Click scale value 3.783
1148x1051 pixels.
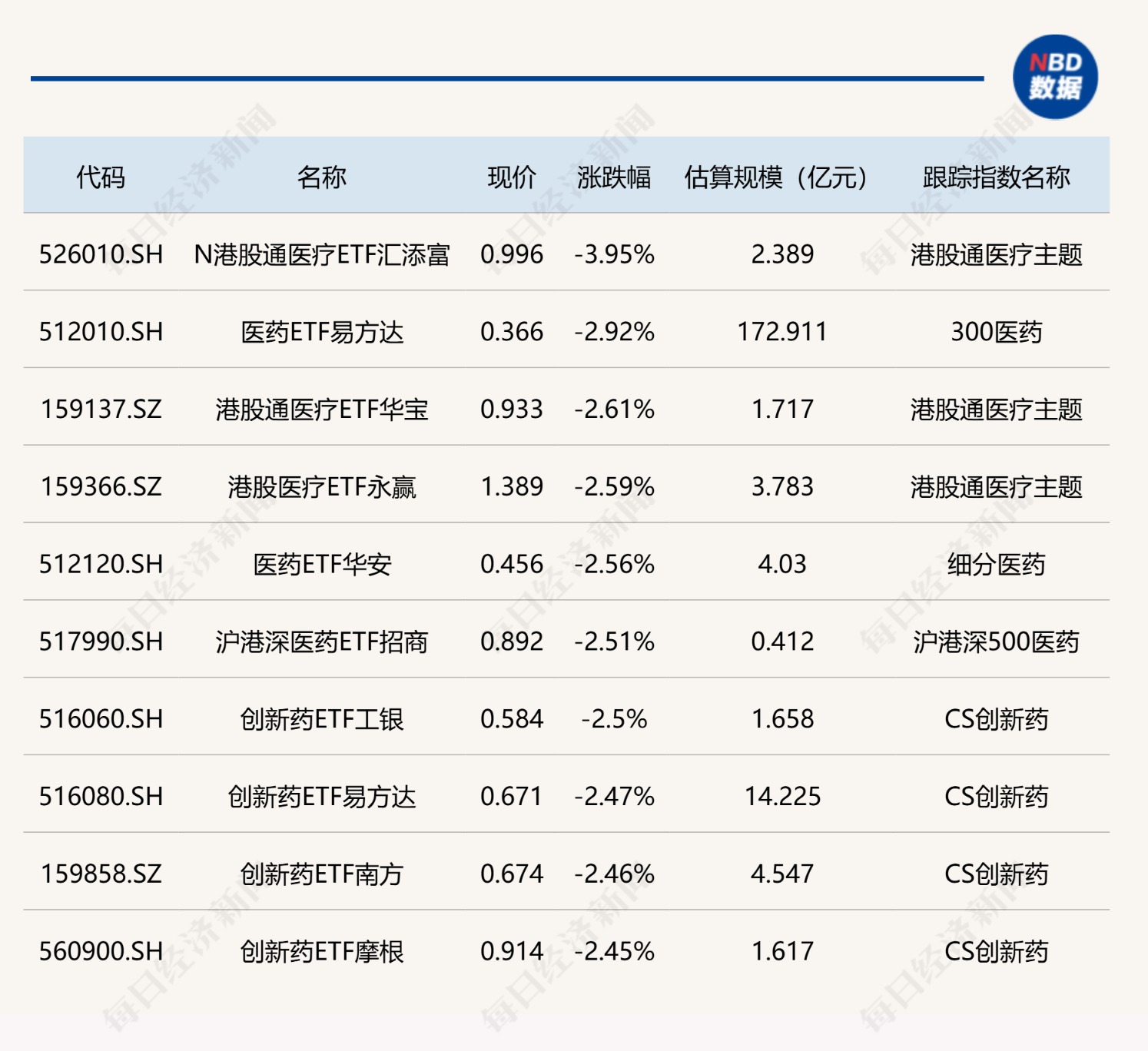pos(782,487)
